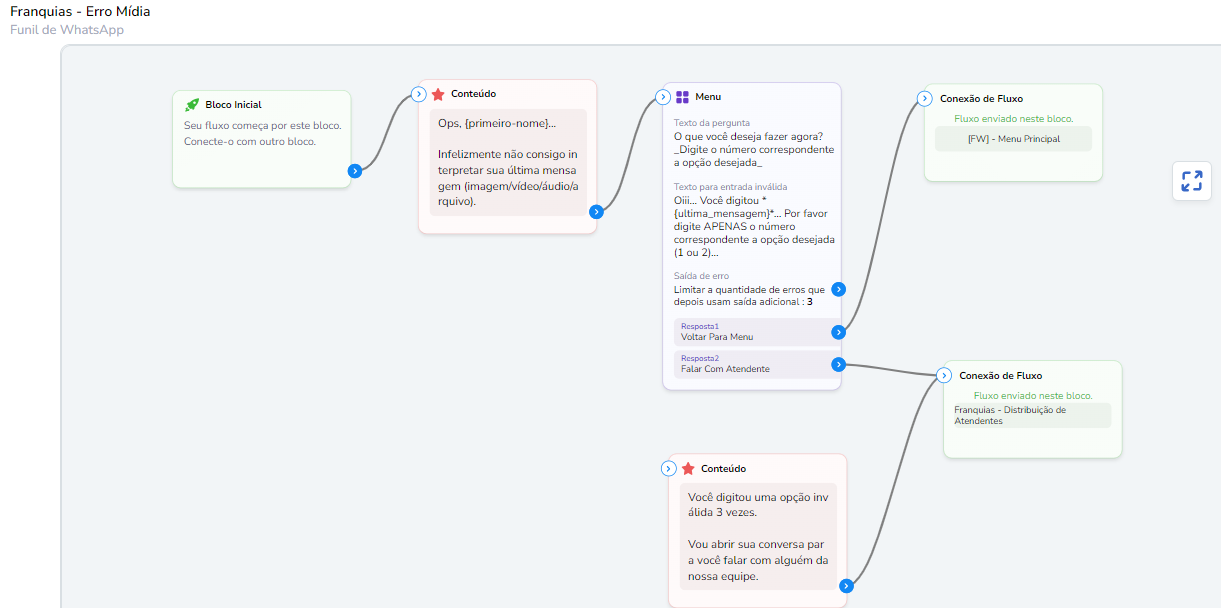Click the blue output connector of Bloco Inicial

tap(354, 171)
